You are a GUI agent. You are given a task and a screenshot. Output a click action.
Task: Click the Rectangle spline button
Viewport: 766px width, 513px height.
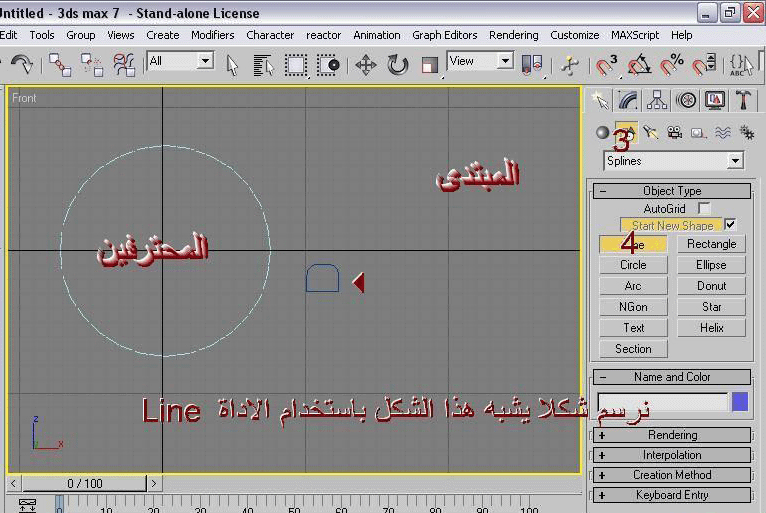(x=711, y=244)
